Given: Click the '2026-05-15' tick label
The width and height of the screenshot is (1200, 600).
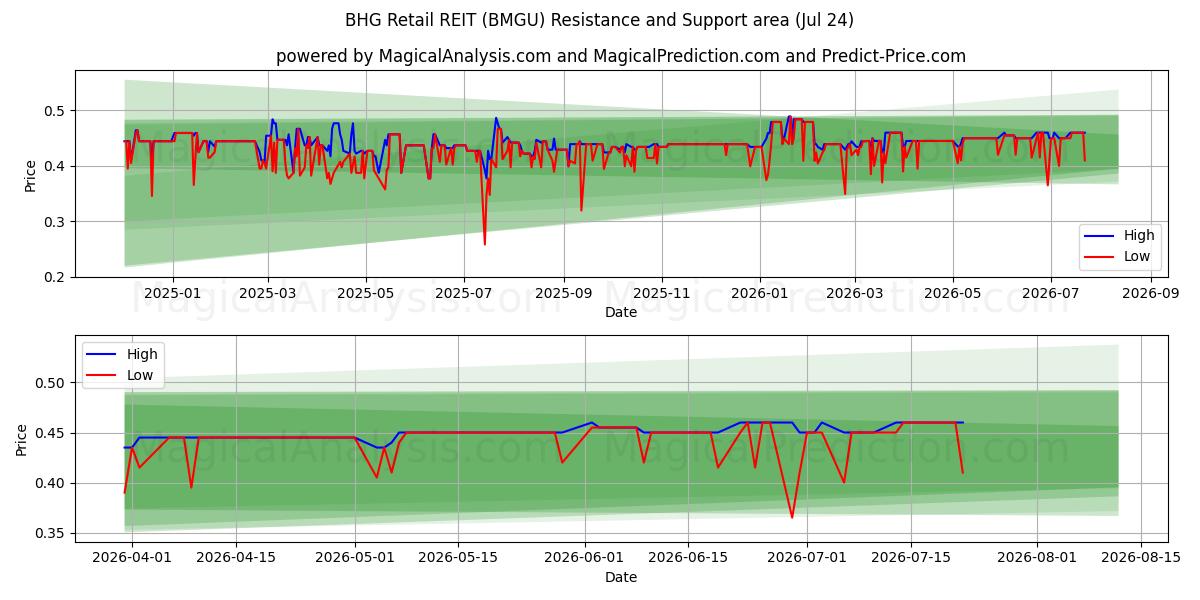Looking at the screenshot, I should 459,558.
